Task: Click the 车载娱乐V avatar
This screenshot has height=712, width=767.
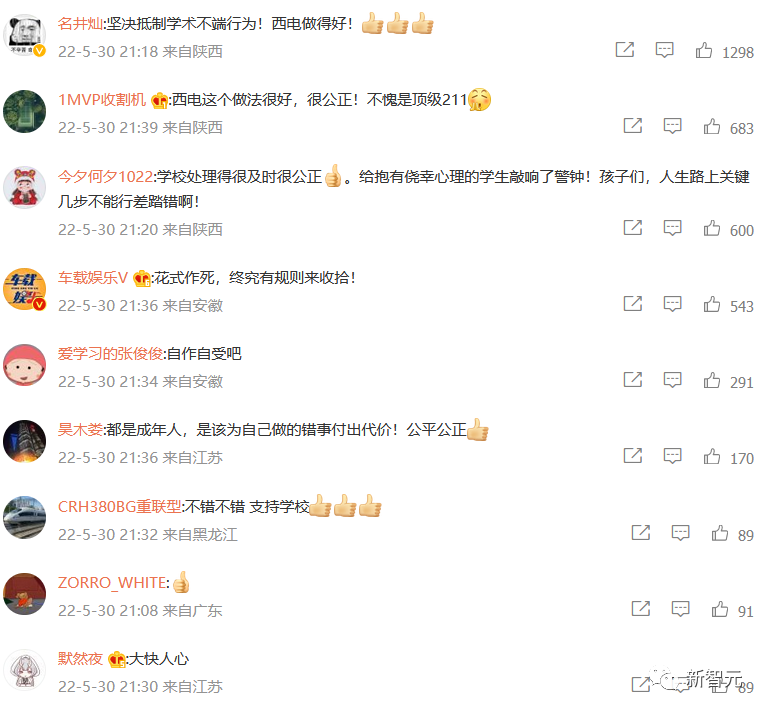Action: [24, 289]
